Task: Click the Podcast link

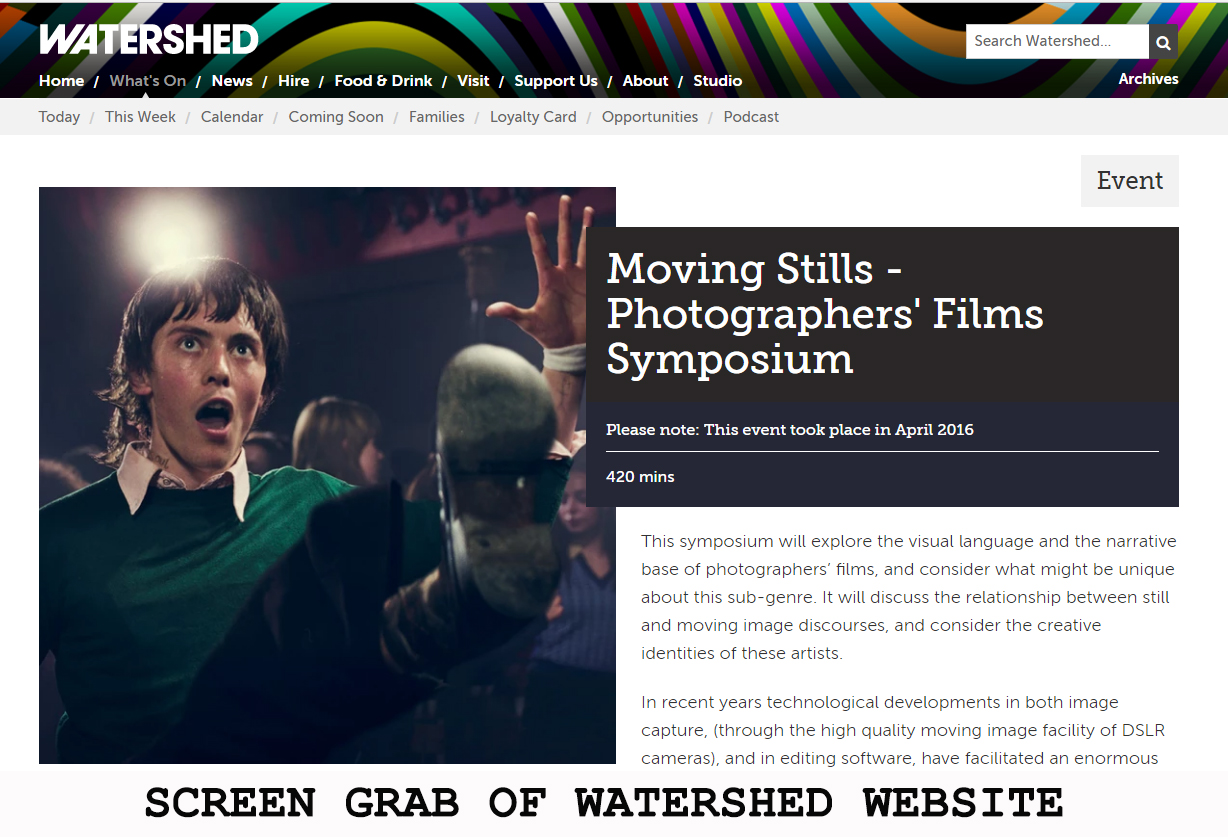Action: [751, 117]
